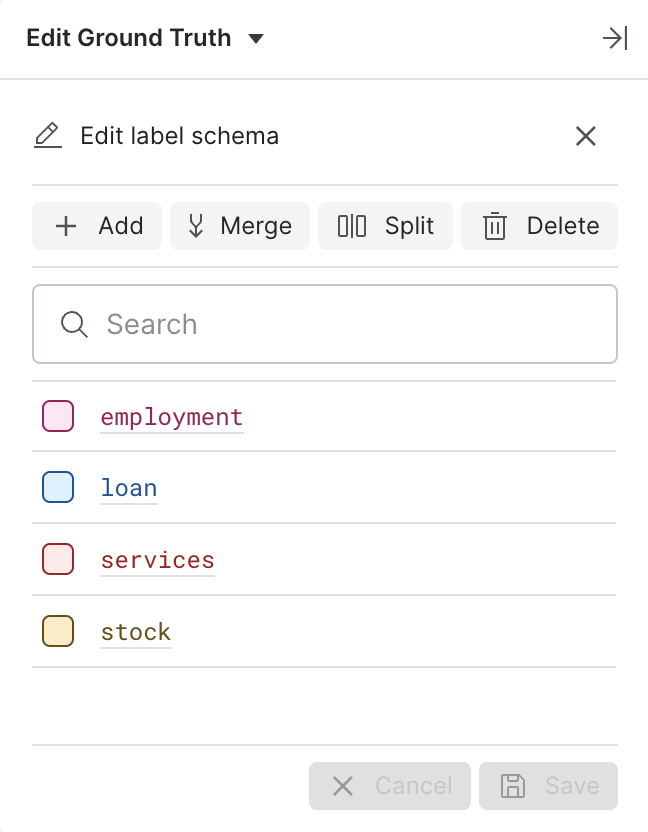Image resolution: width=648 pixels, height=832 pixels.
Task: Focus the Search labels input field
Action: coord(325,324)
